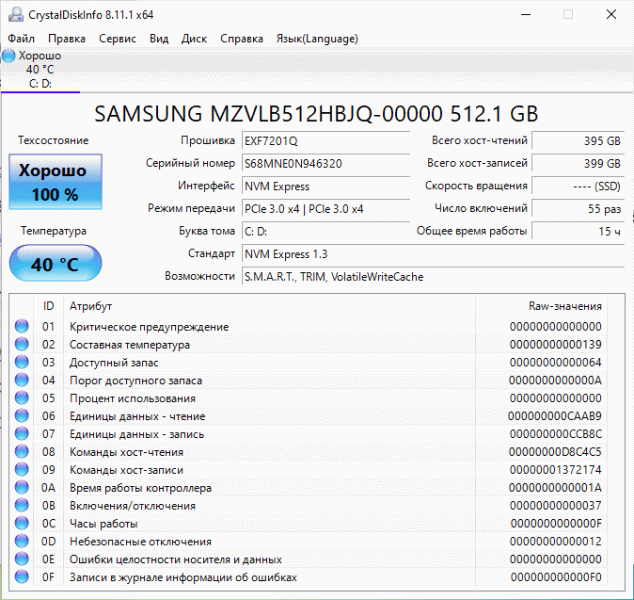Click the Raw-значения column header
The width and height of the screenshot is (634, 600).
coord(542,306)
